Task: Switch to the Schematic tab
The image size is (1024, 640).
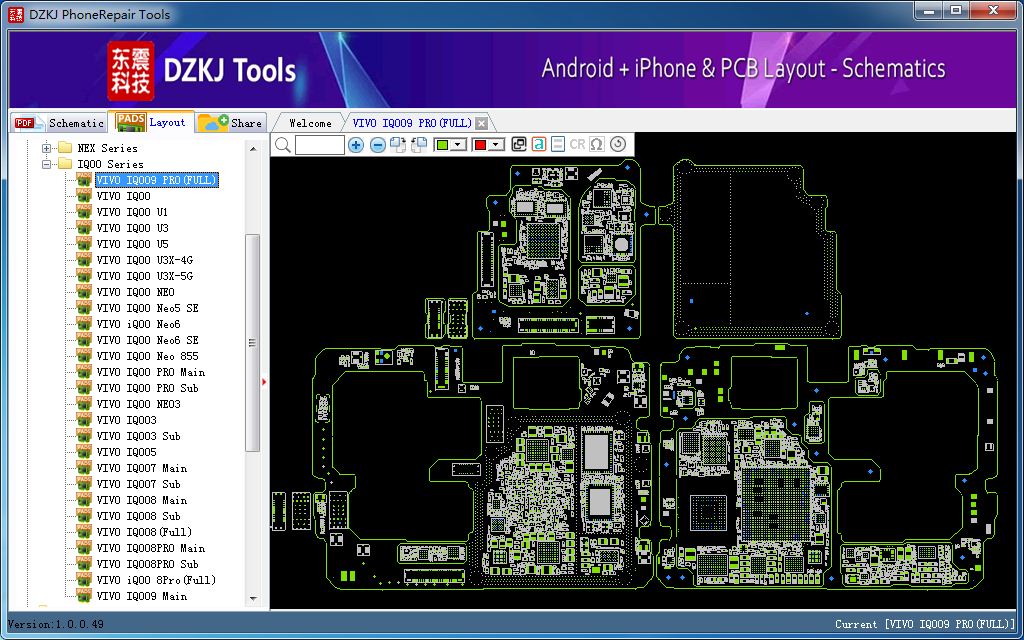Action: pos(59,123)
